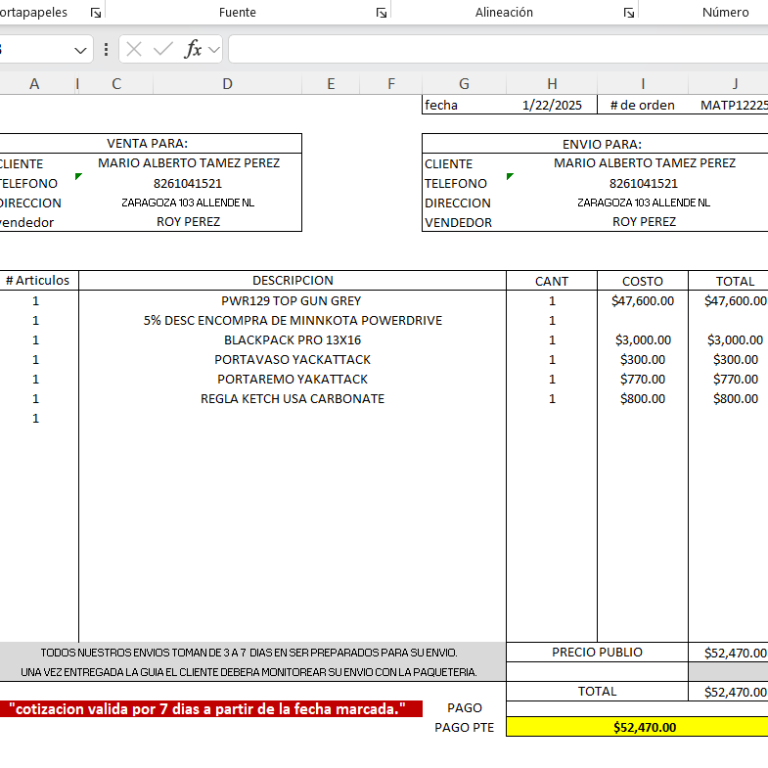This screenshot has height=768, width=768.
Task: Select column C header
Action: coord(116,84)
